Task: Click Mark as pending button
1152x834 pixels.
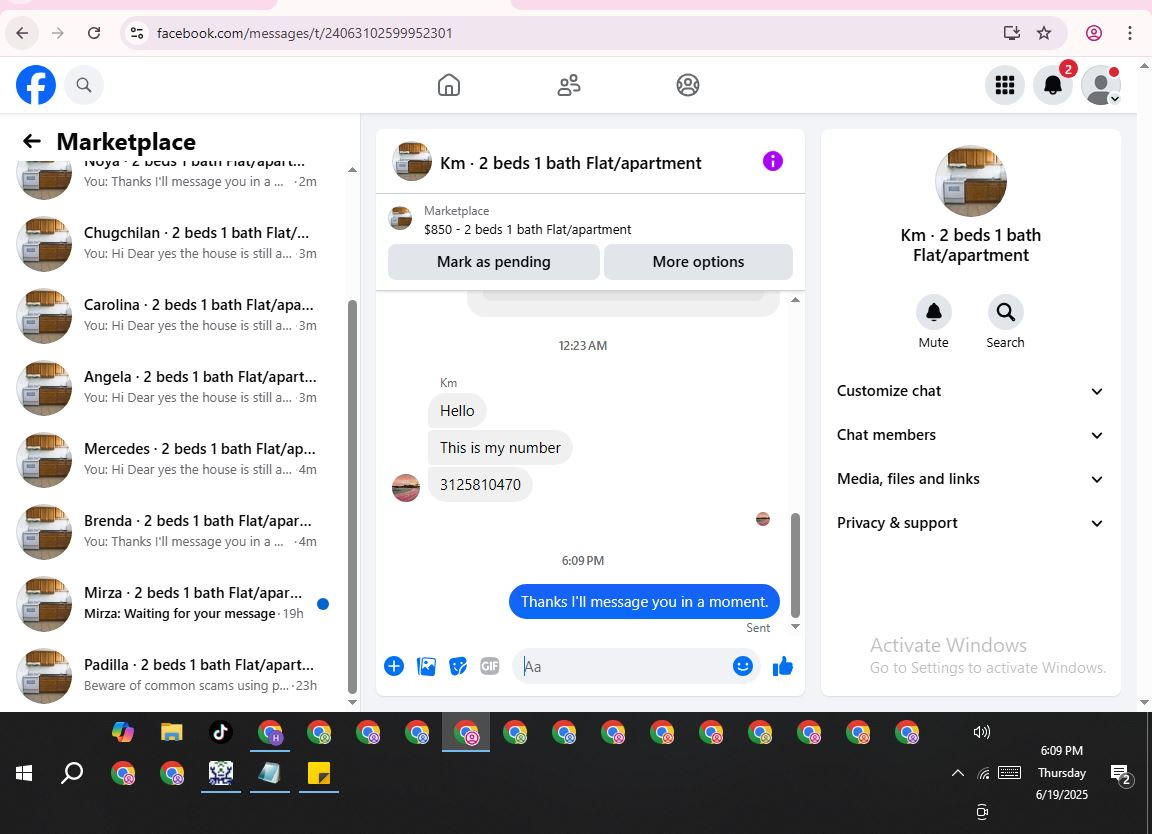Action: point(494,262)
